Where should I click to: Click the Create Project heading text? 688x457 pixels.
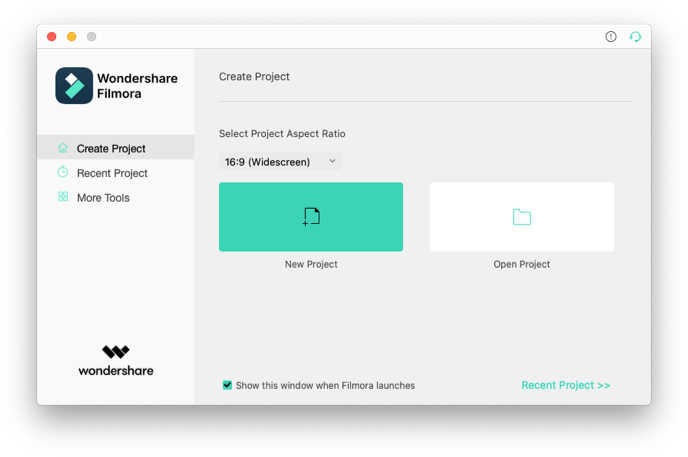(254, 76)
